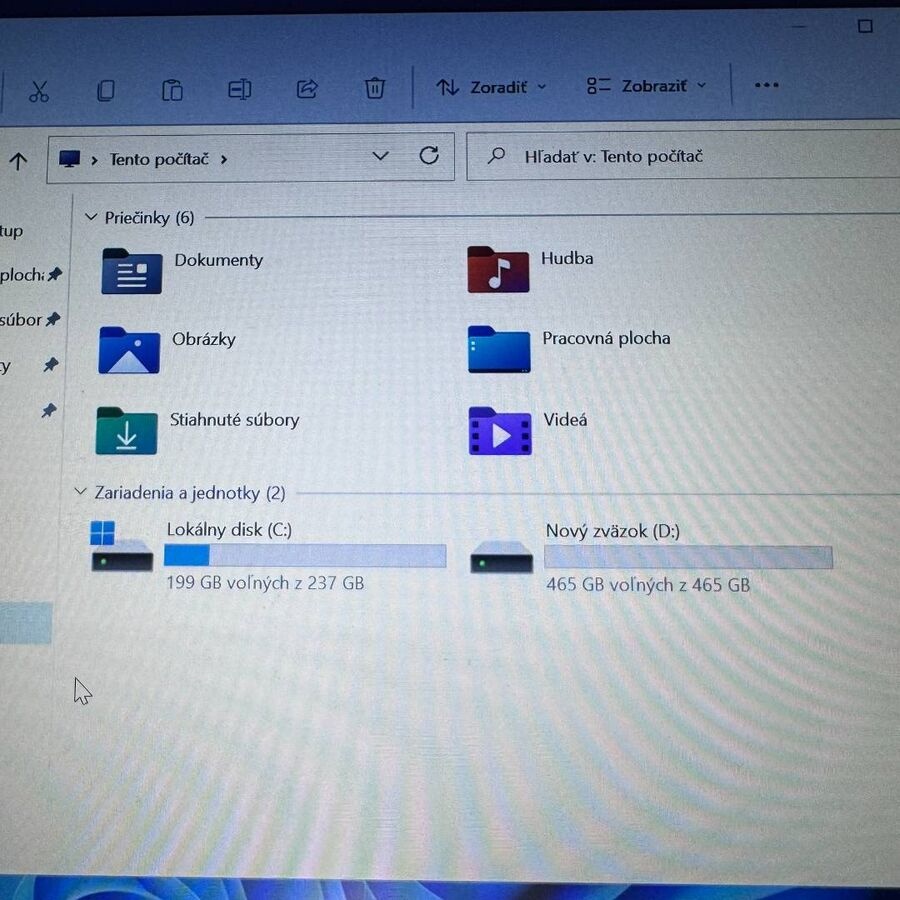Viewport: 900px width, 900px height.
Task: Click the pin icon beside súbor
Action: [53, 319]
